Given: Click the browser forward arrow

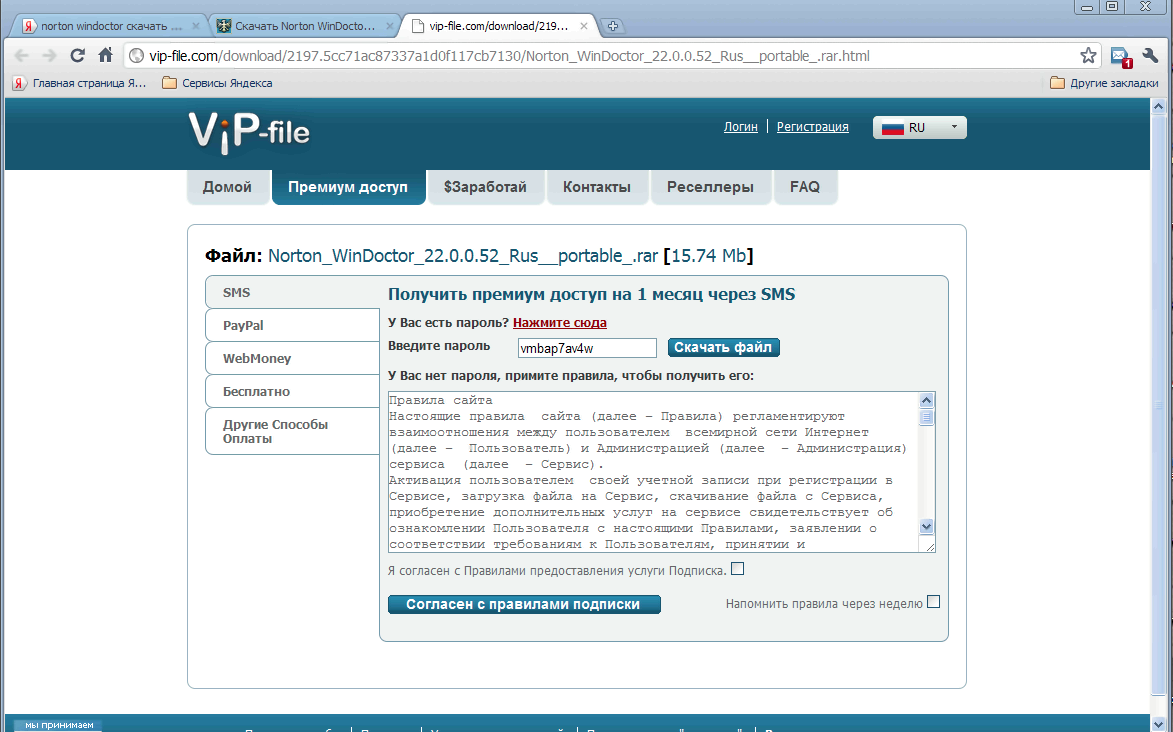Looking at the screenshot, I should 49,55.
